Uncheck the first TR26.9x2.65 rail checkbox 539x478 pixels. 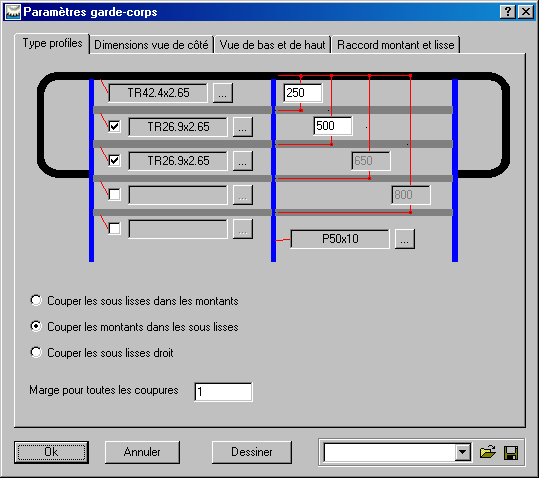point(114,126)
